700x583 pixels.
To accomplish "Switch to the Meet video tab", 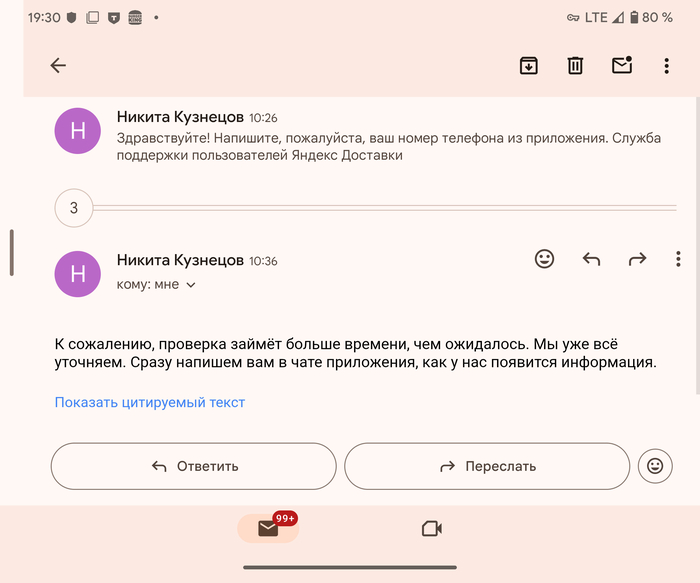I will coord(431,528).
